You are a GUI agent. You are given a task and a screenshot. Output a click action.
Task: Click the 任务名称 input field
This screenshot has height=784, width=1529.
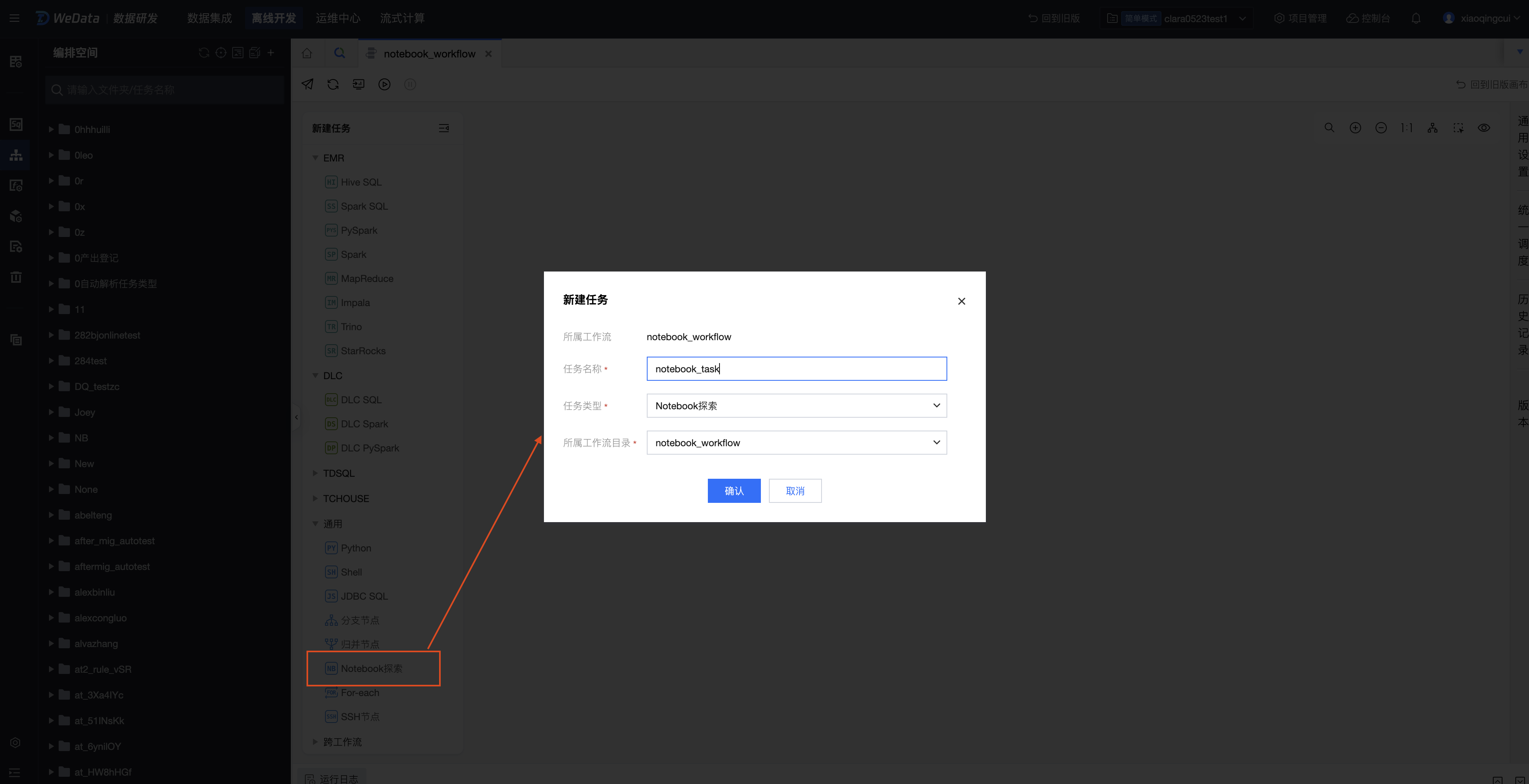point(796,369)
